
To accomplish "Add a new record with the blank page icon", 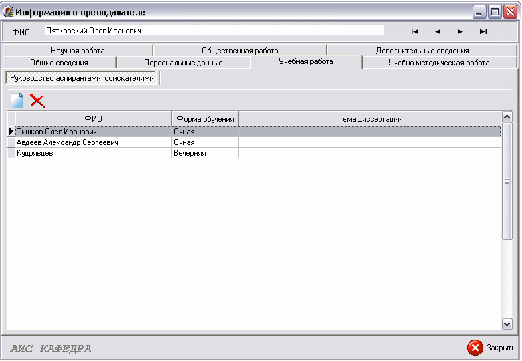I will pyautogui.click(x=17, y=101).
